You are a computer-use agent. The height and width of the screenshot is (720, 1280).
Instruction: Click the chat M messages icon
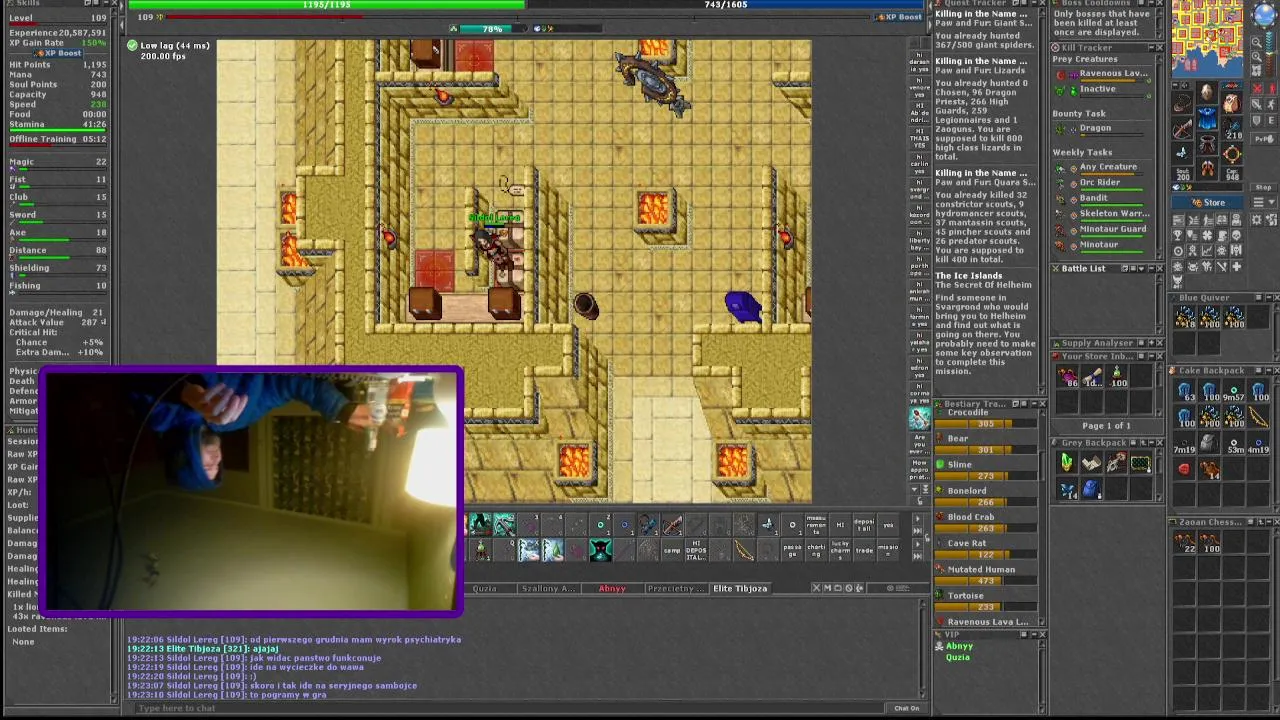[827, 588]
